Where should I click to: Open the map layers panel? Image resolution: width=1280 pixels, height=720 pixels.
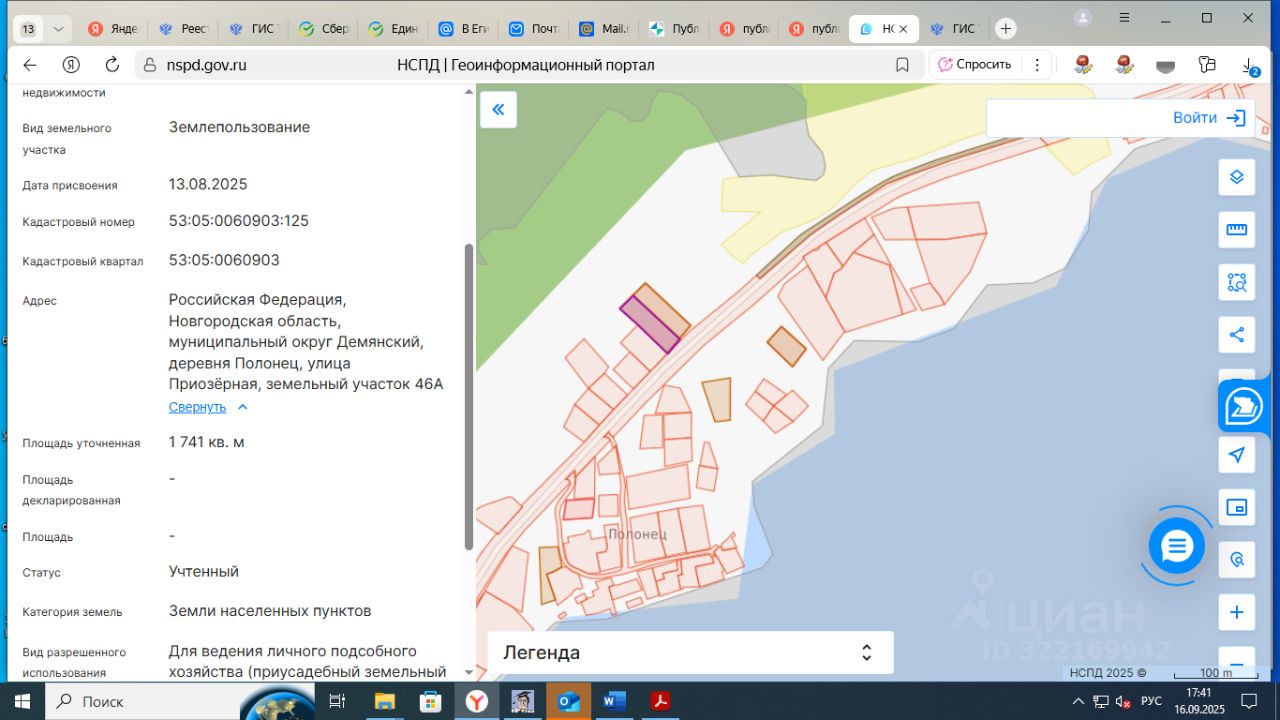coord(1236,177)
